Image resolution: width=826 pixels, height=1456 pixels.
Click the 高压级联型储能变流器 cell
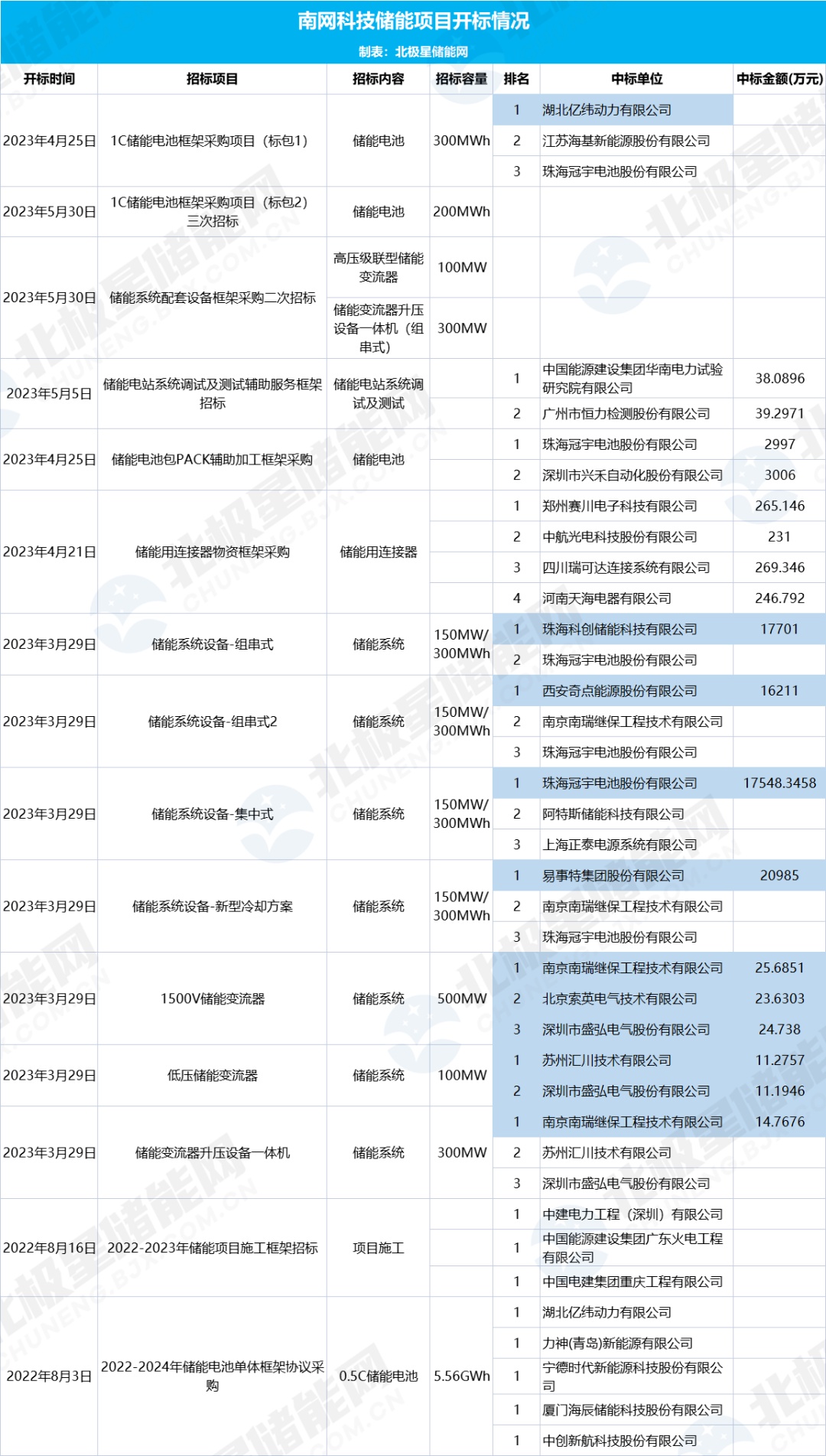[x=378, y=268]
